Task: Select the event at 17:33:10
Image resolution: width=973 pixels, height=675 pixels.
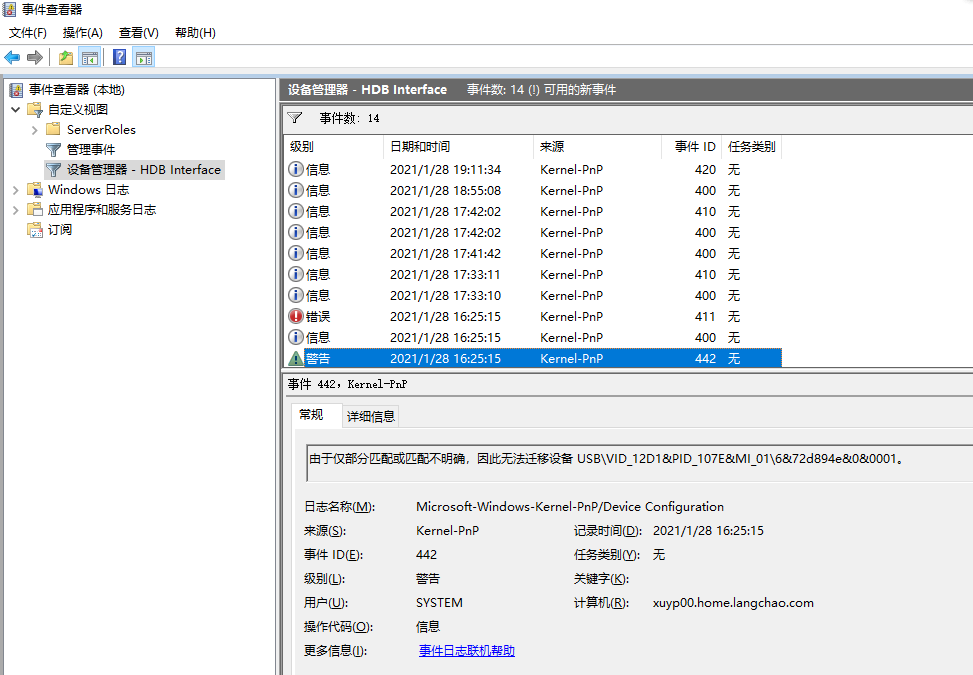Action: pos(533,296)
